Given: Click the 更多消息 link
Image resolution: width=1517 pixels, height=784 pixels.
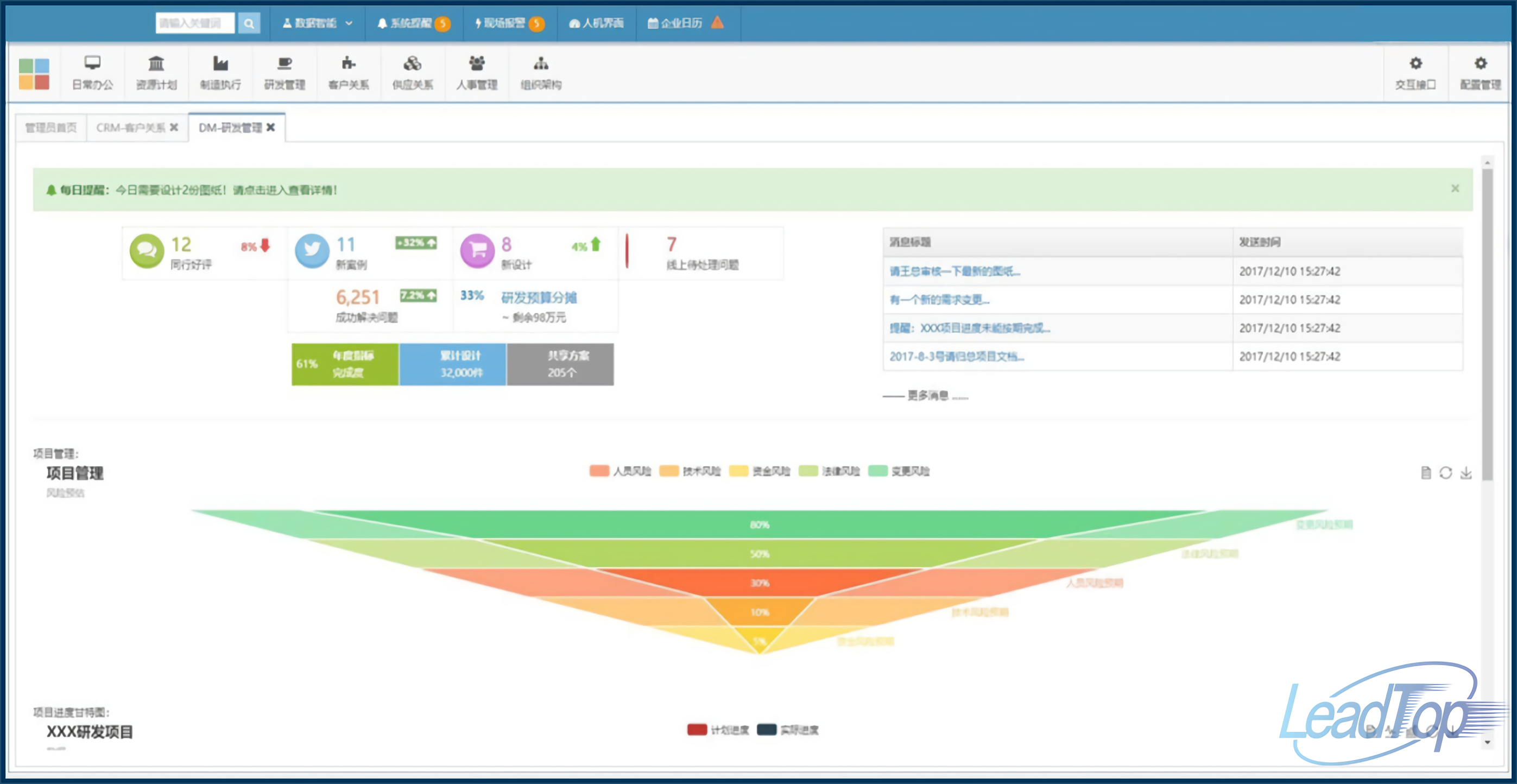Looking at the screenshot, I should tap(927, 396).
